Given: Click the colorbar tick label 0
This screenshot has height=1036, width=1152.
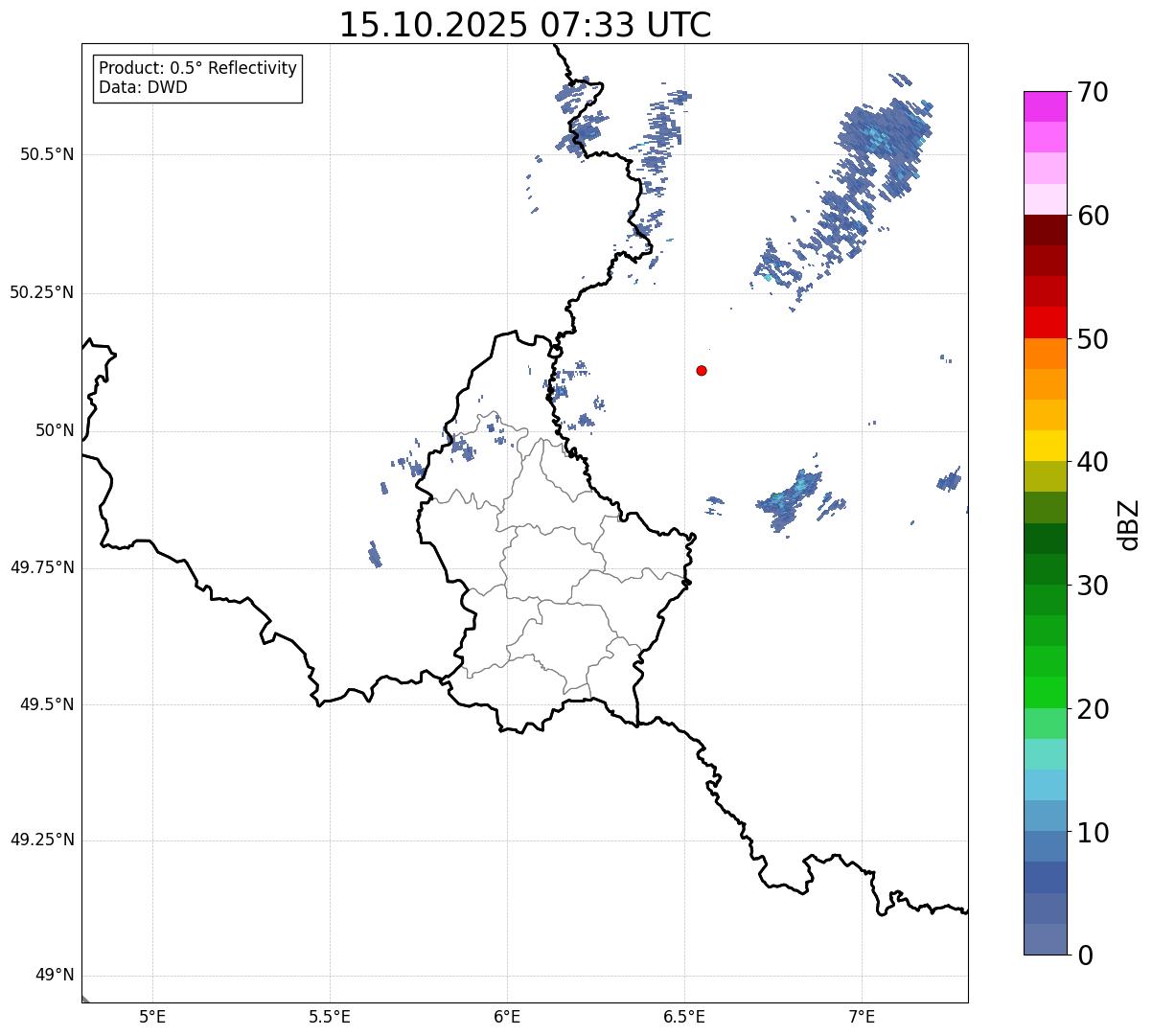Looking at the screenshot, I should tap(1085, 955).
